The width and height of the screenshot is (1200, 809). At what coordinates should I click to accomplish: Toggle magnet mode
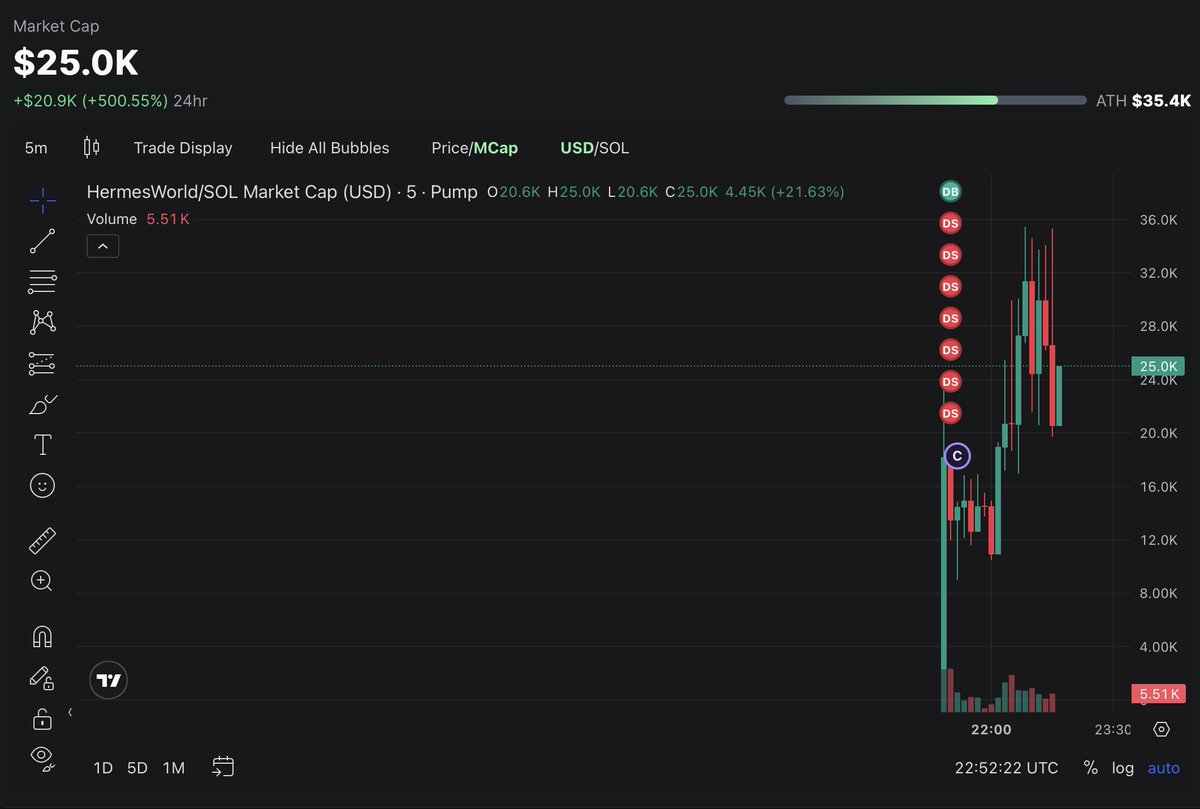click(42, 637)
